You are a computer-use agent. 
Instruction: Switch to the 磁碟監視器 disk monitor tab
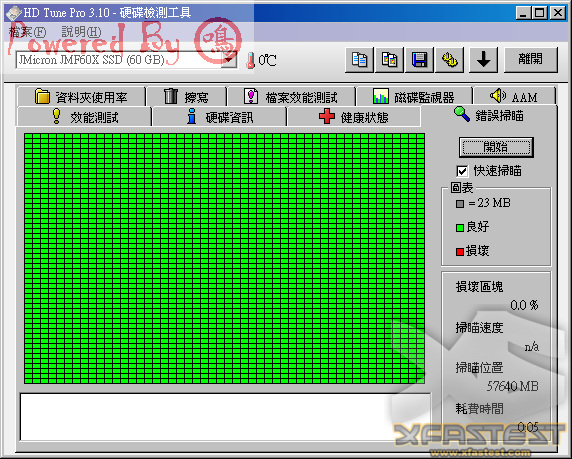tap(414, 97)
